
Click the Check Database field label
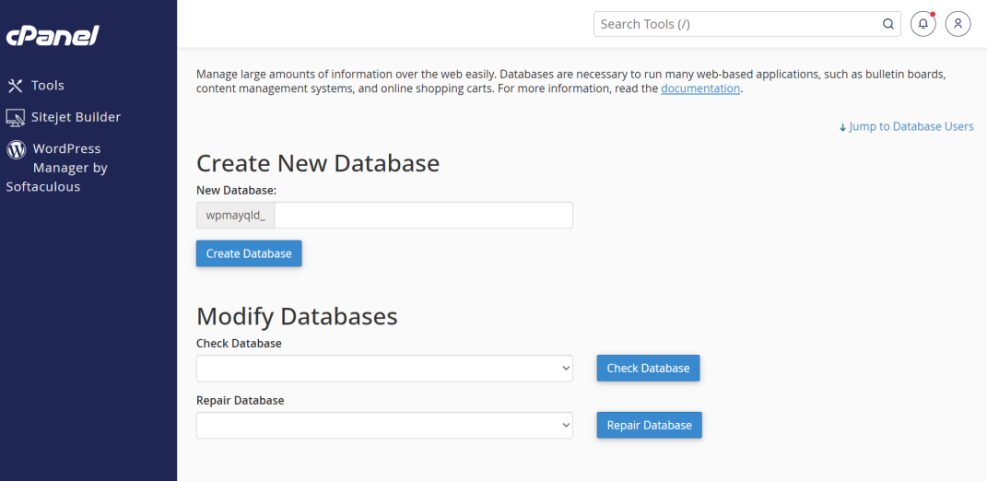(x=239, y=344)
